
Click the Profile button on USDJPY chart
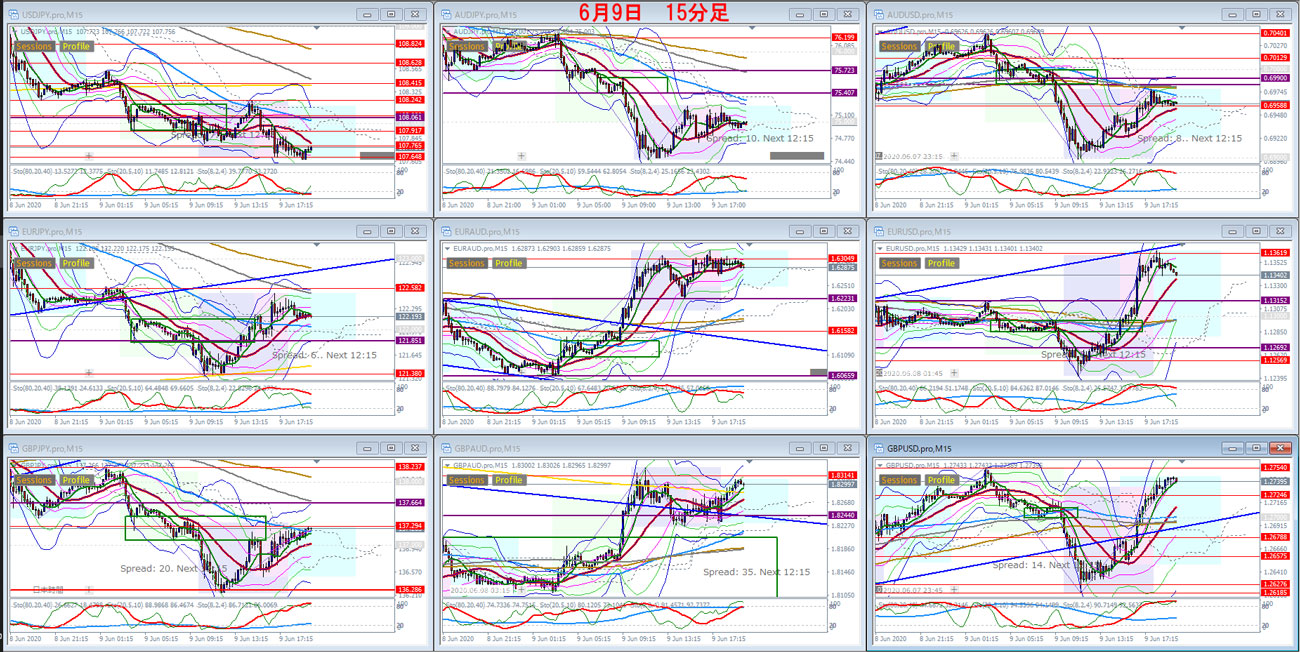coord(76,46)
